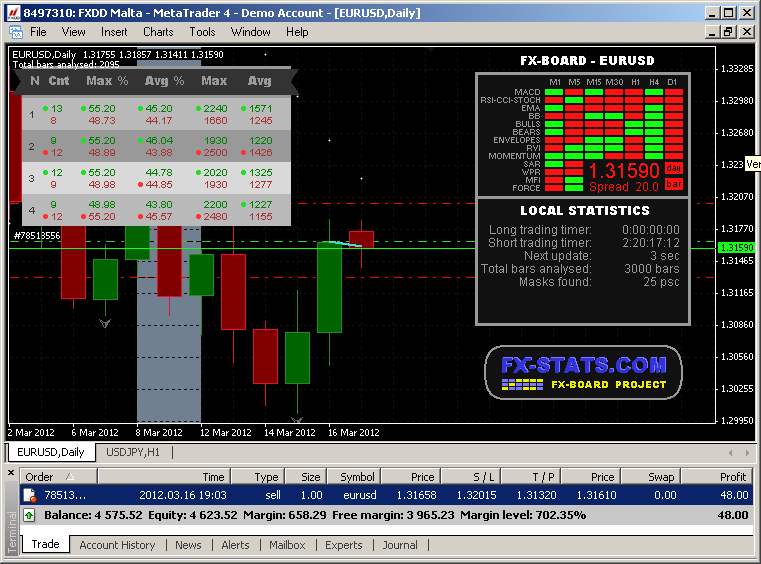Open the File menu
Viewport: 761px width, 564px height.
coord(38,32)
